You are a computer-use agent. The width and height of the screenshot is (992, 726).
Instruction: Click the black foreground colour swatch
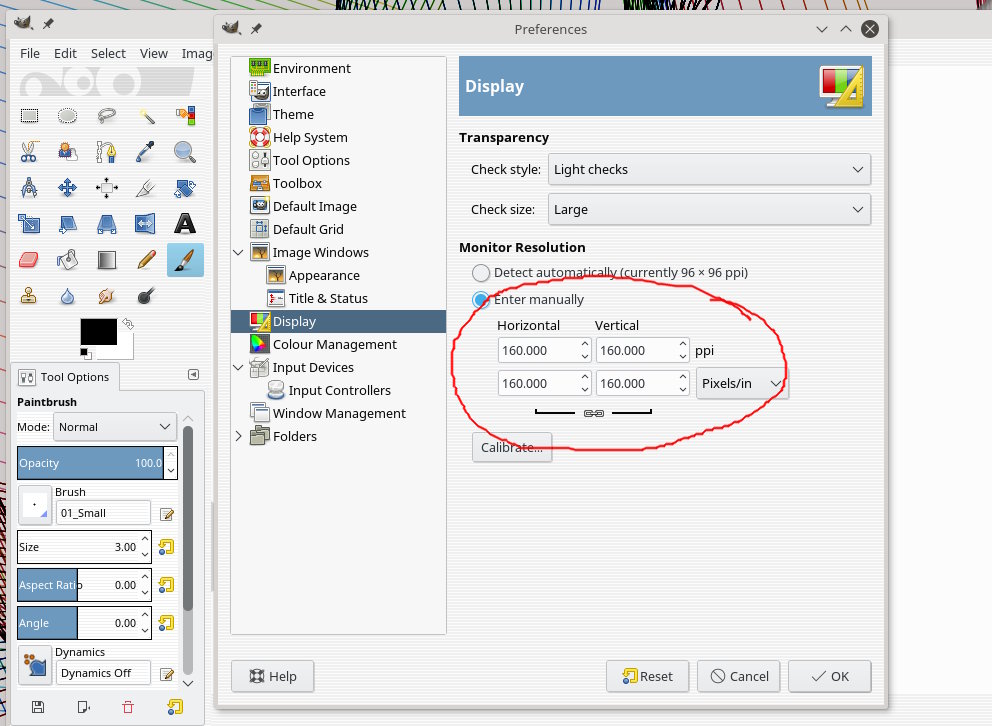click(x=98, y=331)
